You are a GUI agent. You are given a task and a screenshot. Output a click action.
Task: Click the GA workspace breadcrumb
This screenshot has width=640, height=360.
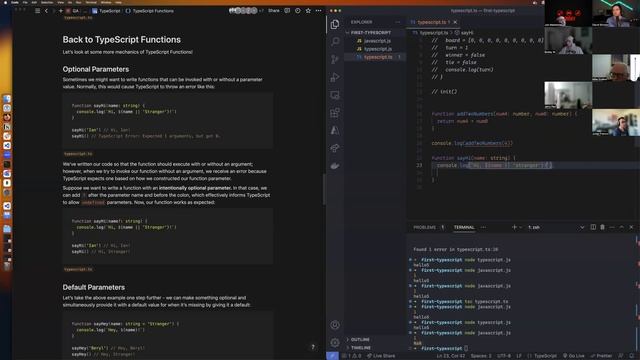[73, 11]
